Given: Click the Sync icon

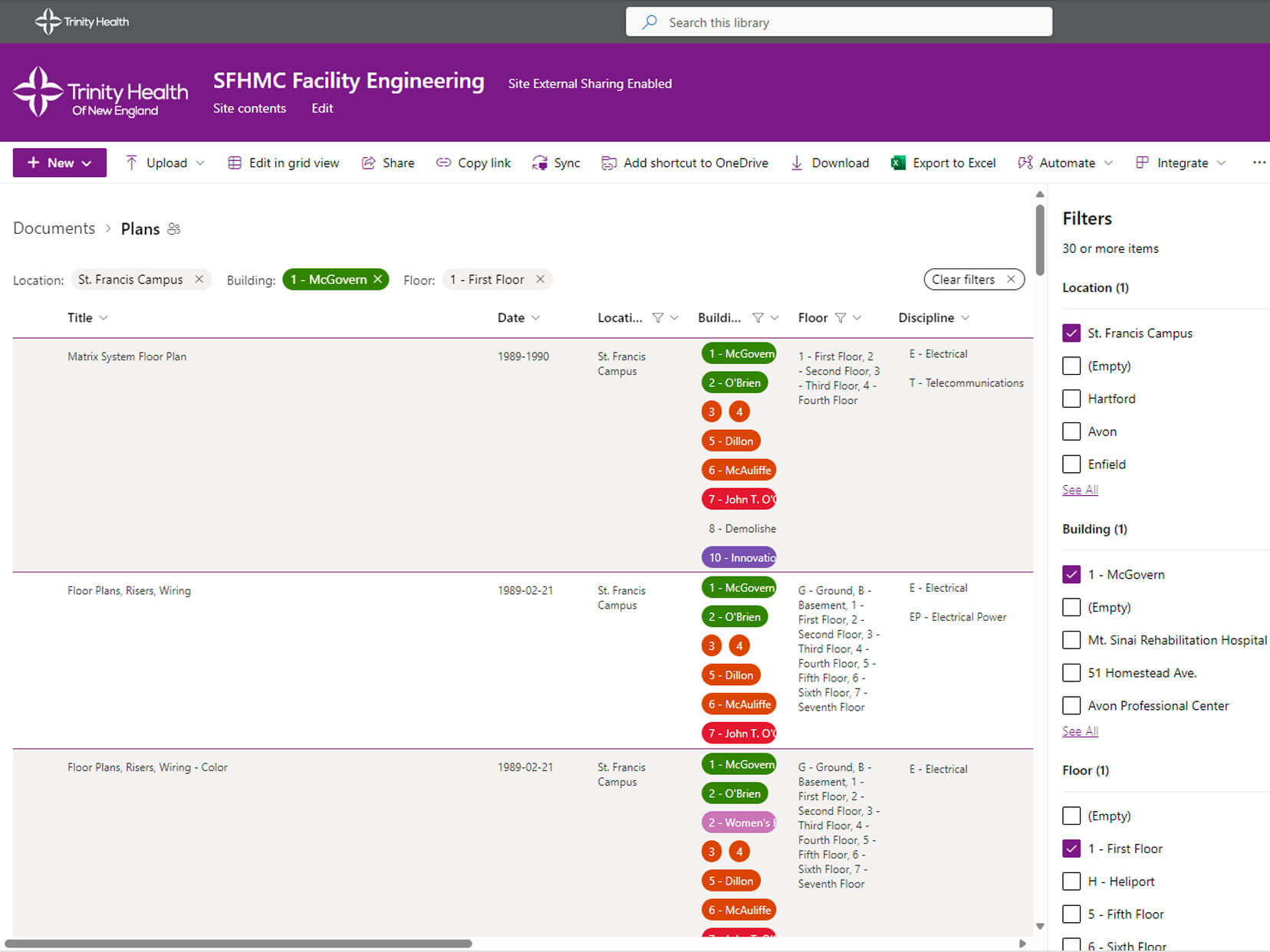Looking at the screenshot, I should (x=540, y=162).
